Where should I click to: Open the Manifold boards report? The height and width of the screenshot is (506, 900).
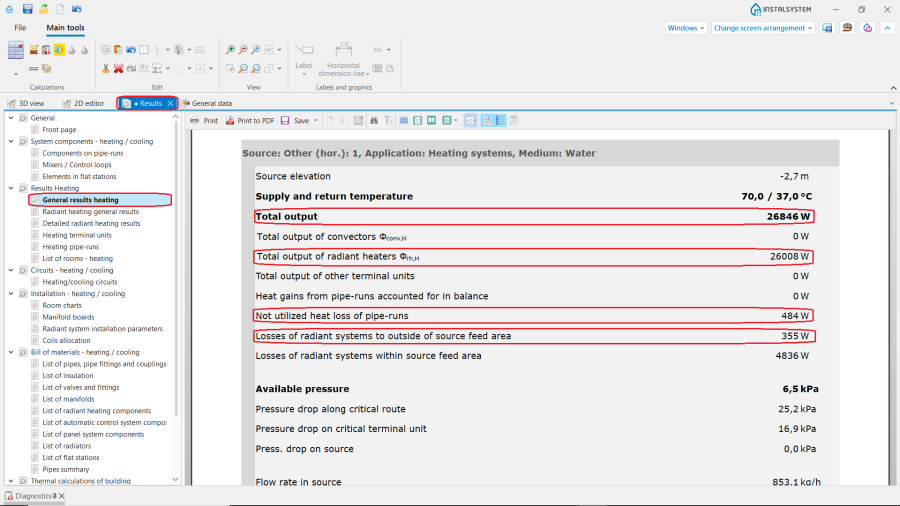[x=68, y=317]
